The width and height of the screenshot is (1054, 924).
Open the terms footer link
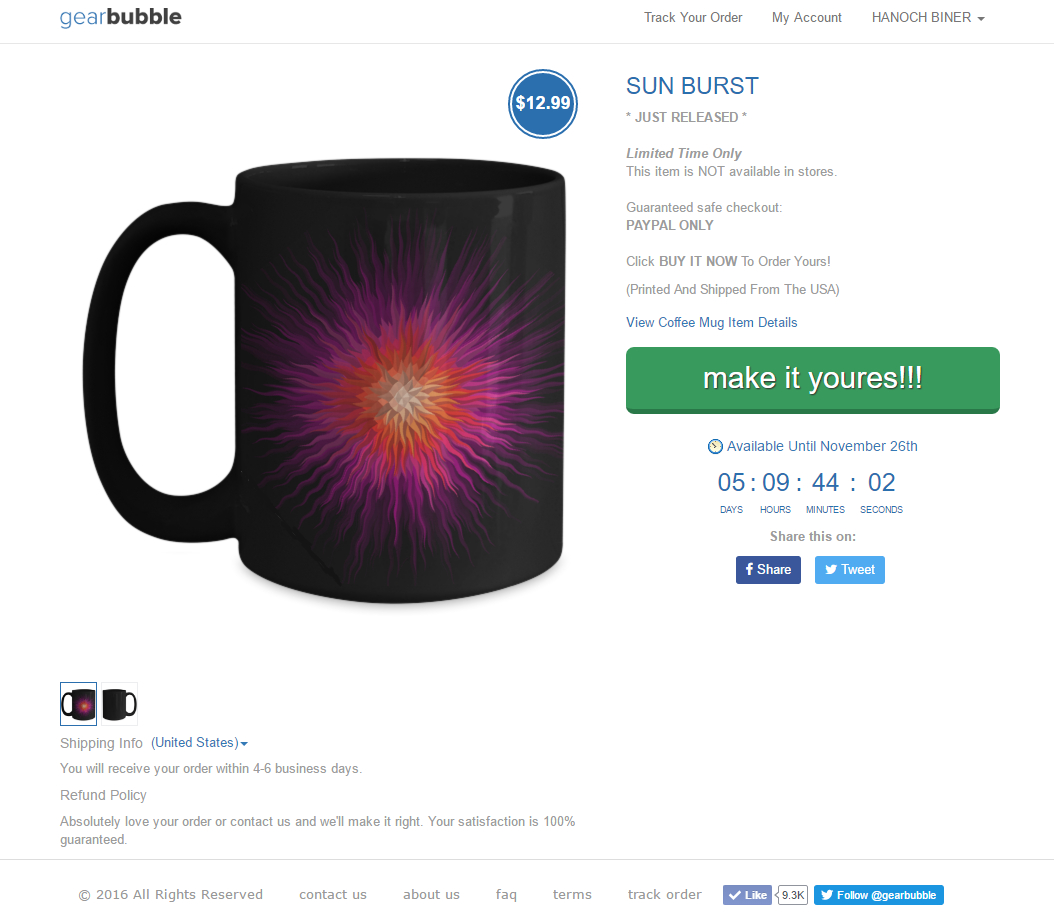tap(572, 894)
